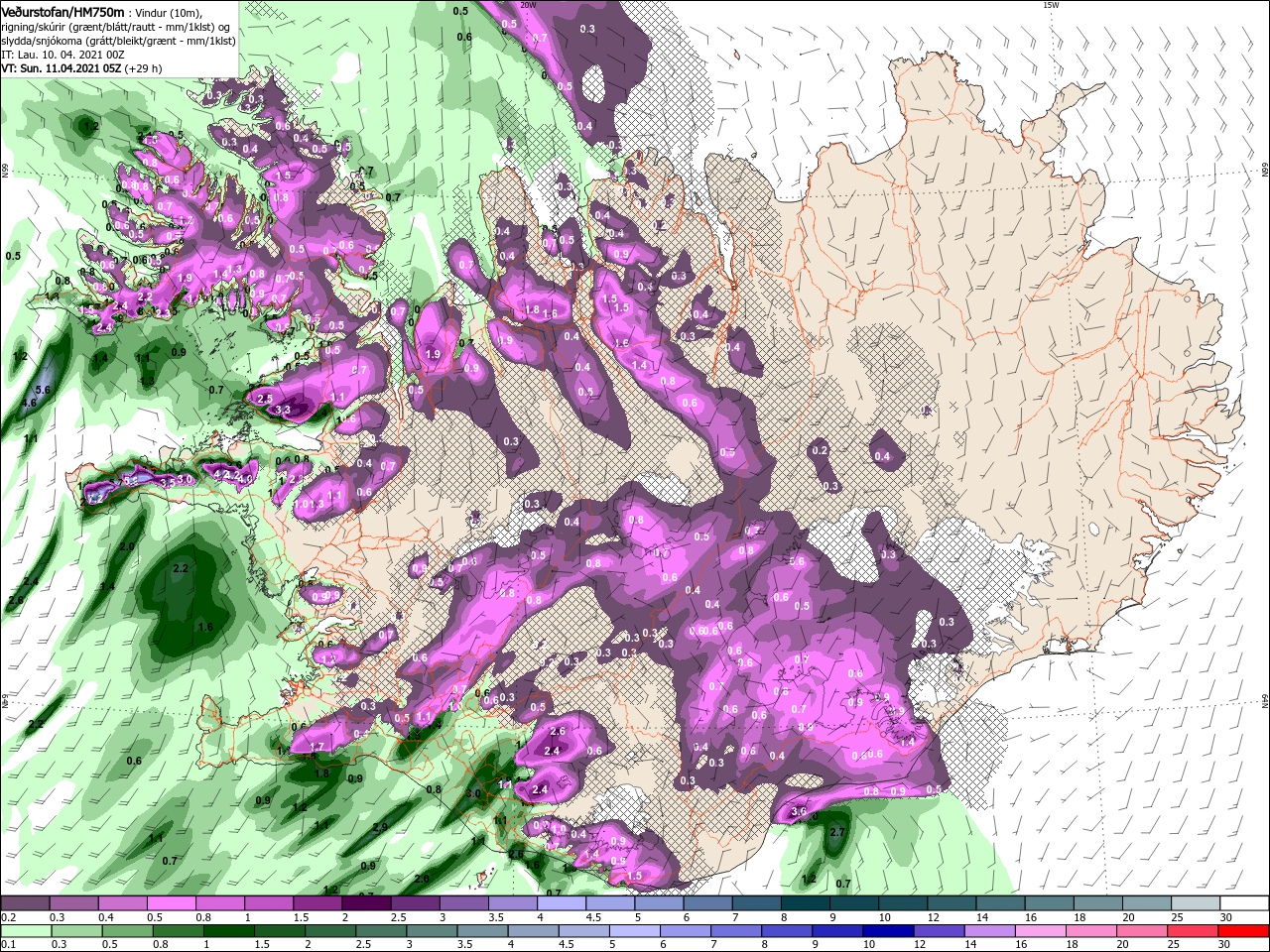Click the 2.9 value in the green rain band
The image size is (1270, 952).
(x=380, y=826)
